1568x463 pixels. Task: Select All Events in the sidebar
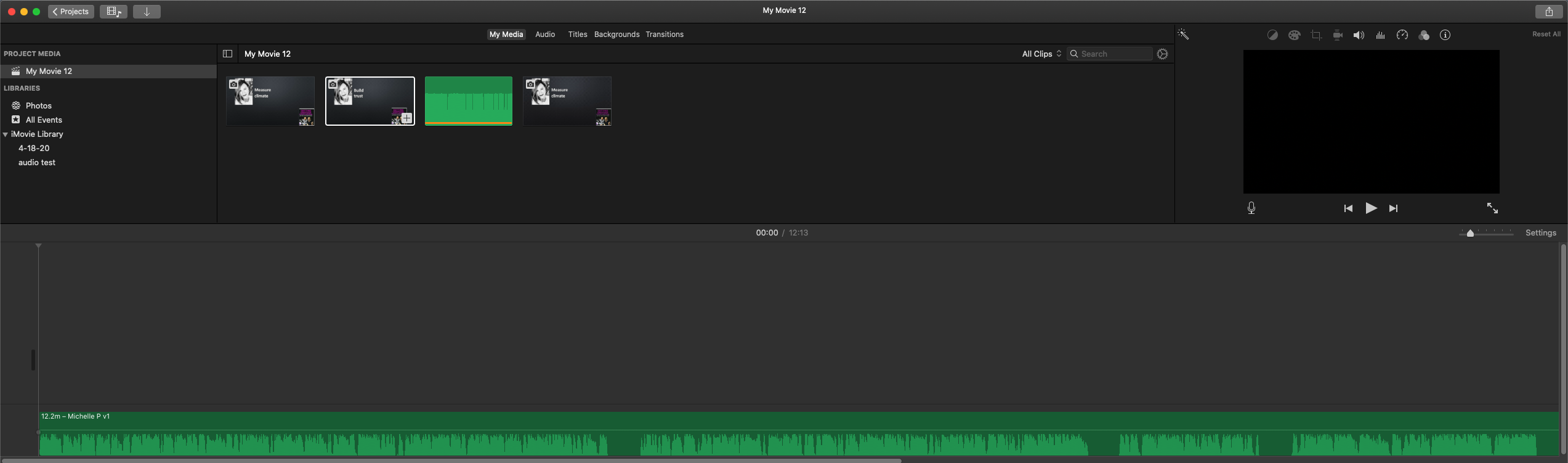point(44,120)
